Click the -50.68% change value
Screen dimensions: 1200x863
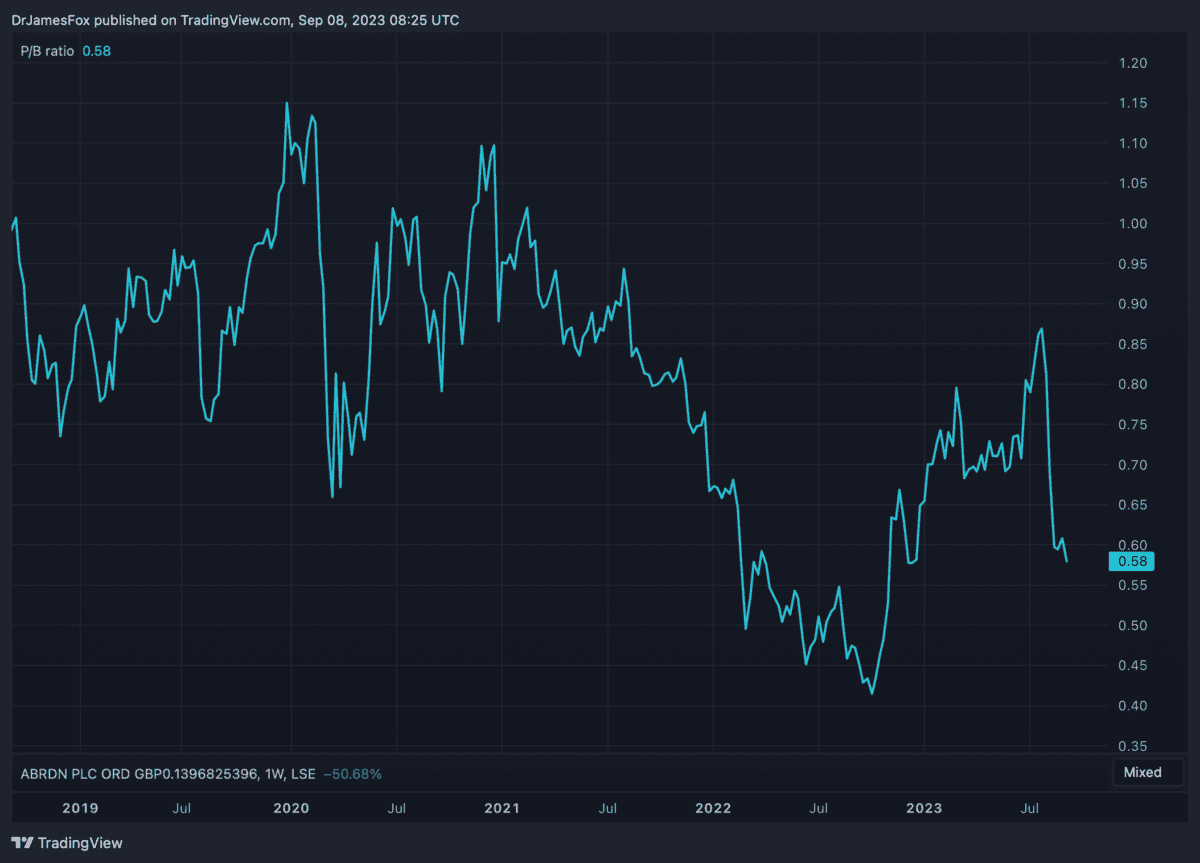(x=348, y=773)
